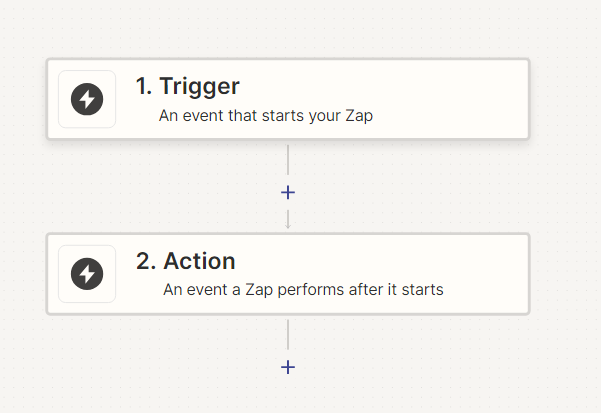
Task: Open the "1. Trigger" step heading
Action: pyautogui.click(x=188, y=86)
